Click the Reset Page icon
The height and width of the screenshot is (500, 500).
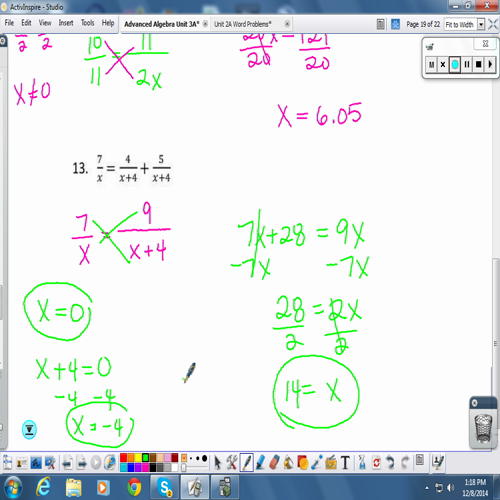click(376, 463)
